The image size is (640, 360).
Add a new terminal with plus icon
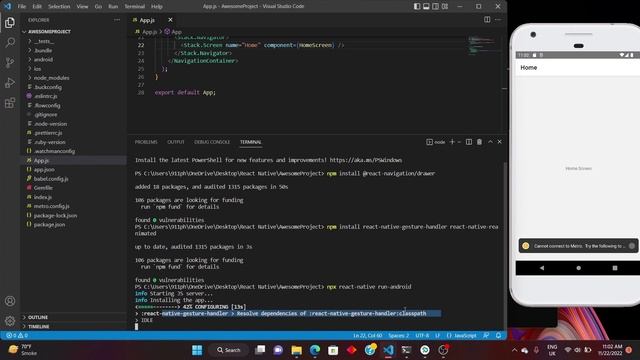452,142
